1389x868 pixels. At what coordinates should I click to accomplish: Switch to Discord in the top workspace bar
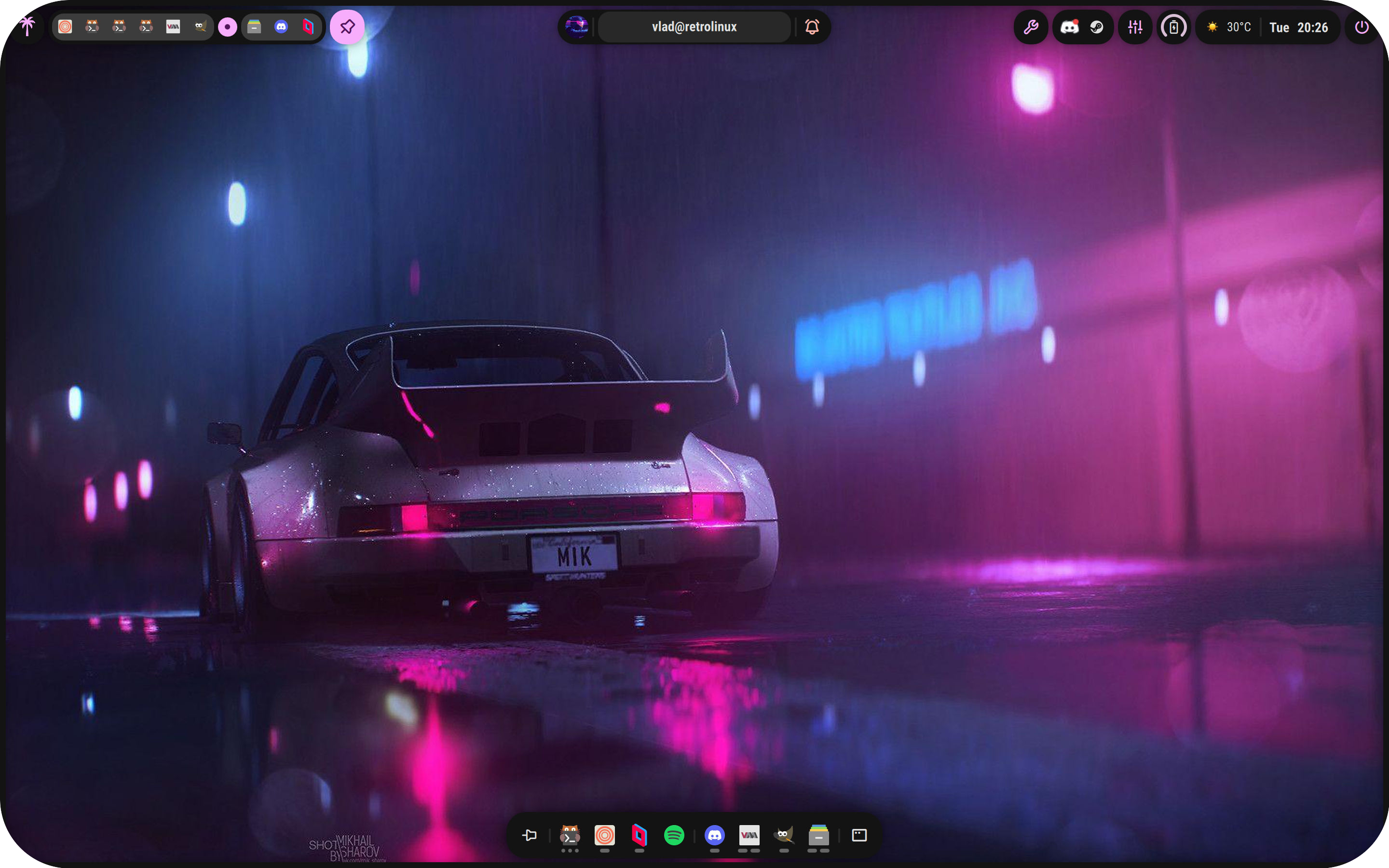coord(281,27)
